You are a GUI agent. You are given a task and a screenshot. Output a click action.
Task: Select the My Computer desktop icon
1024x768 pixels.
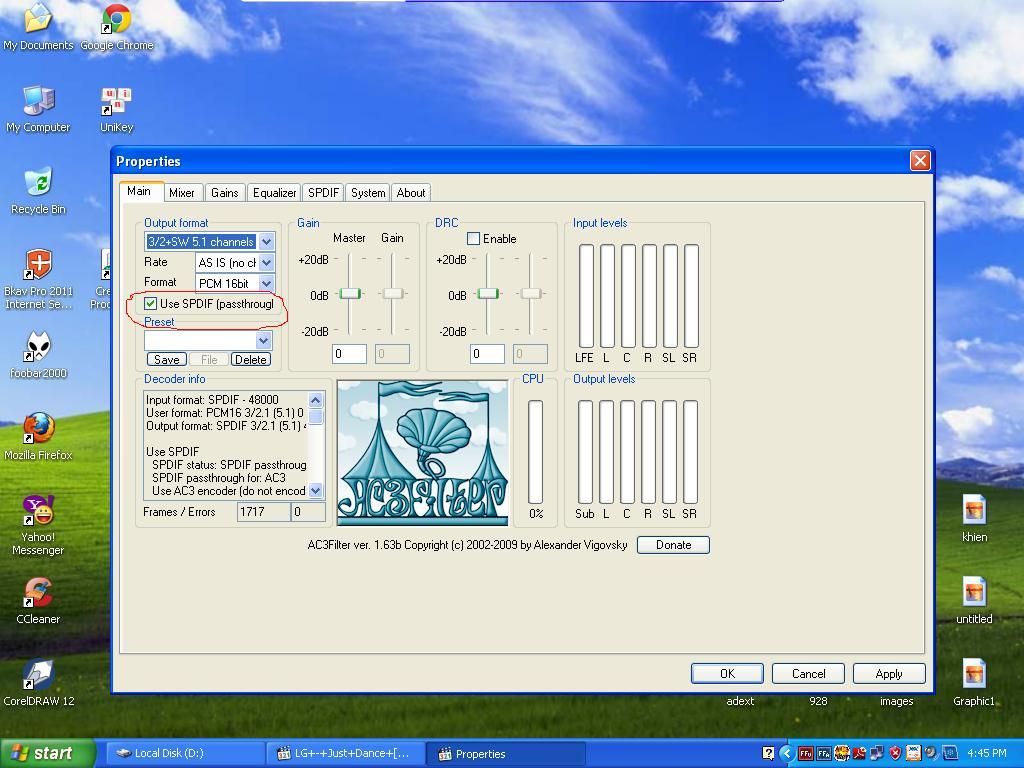coord(38,109)
